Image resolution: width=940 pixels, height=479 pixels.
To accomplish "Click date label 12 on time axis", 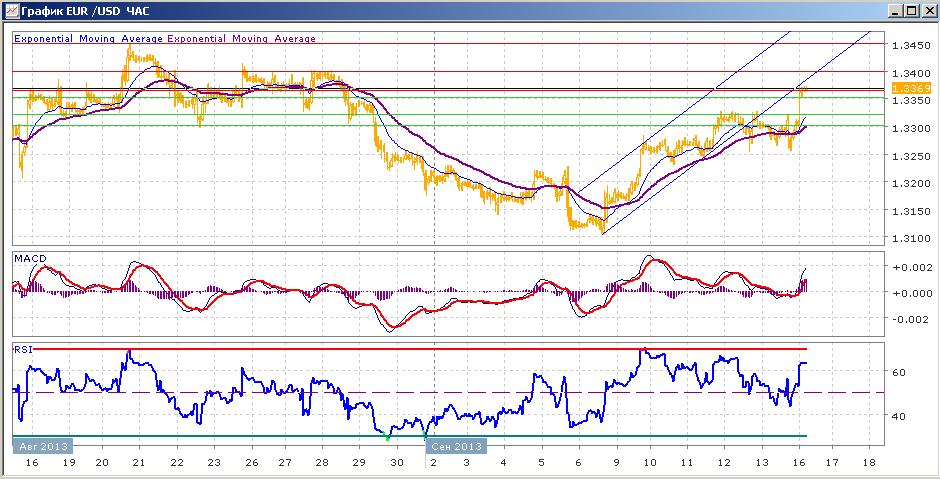I will [724, 463].
